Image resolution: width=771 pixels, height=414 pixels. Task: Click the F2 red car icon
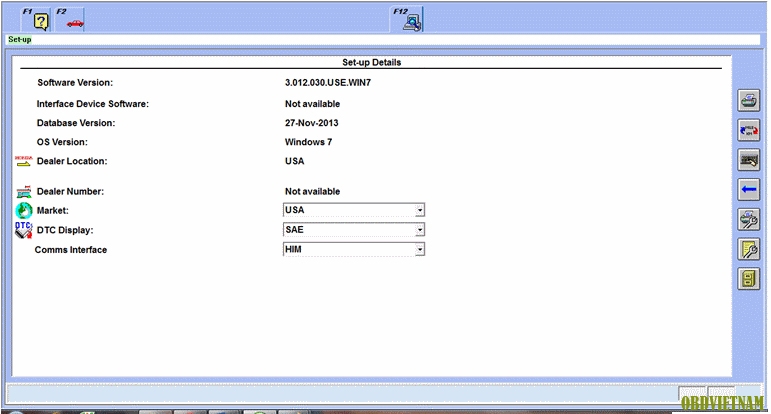pos(73,21)
